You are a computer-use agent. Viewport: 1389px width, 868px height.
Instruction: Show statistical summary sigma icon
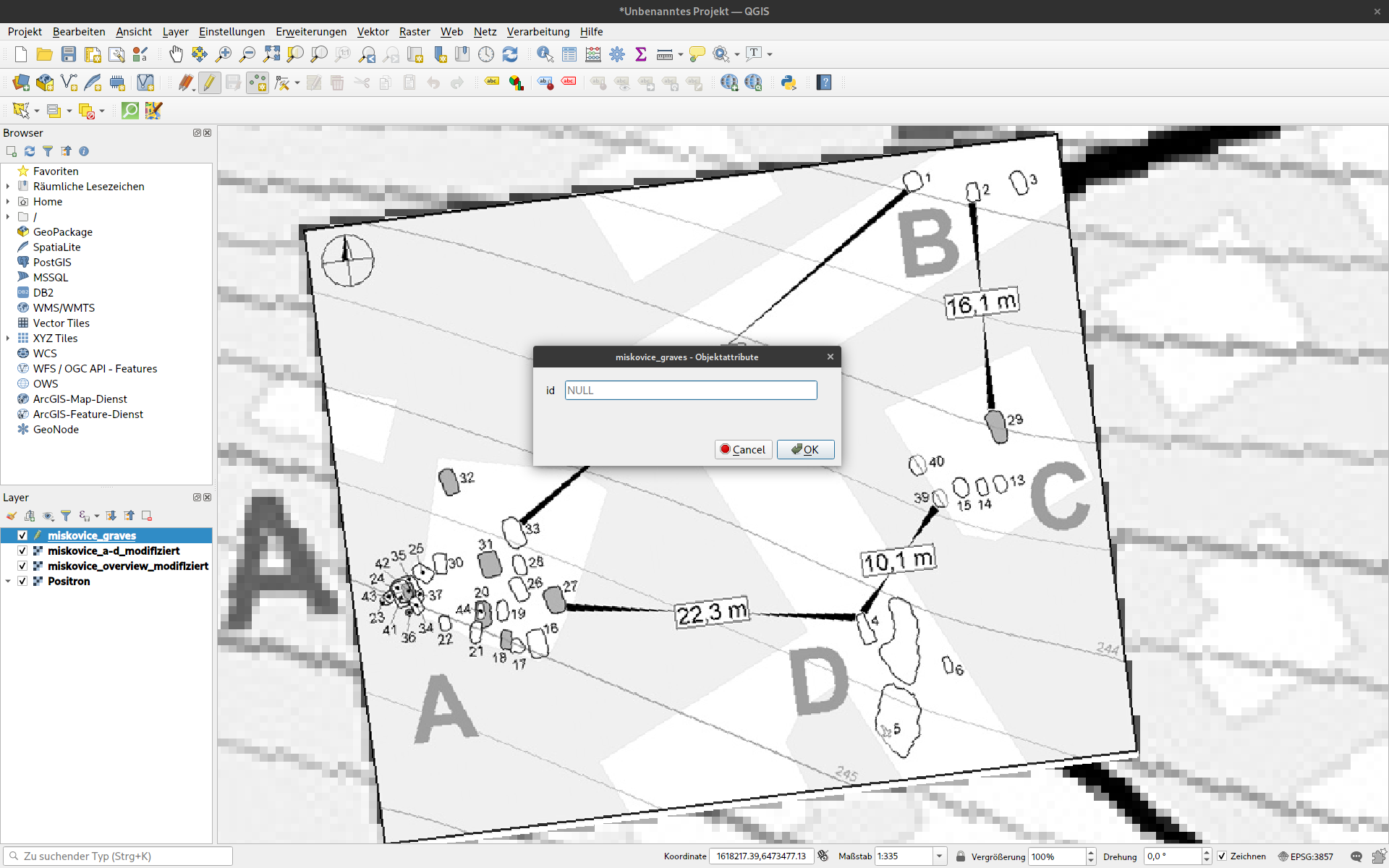(641, 54)
